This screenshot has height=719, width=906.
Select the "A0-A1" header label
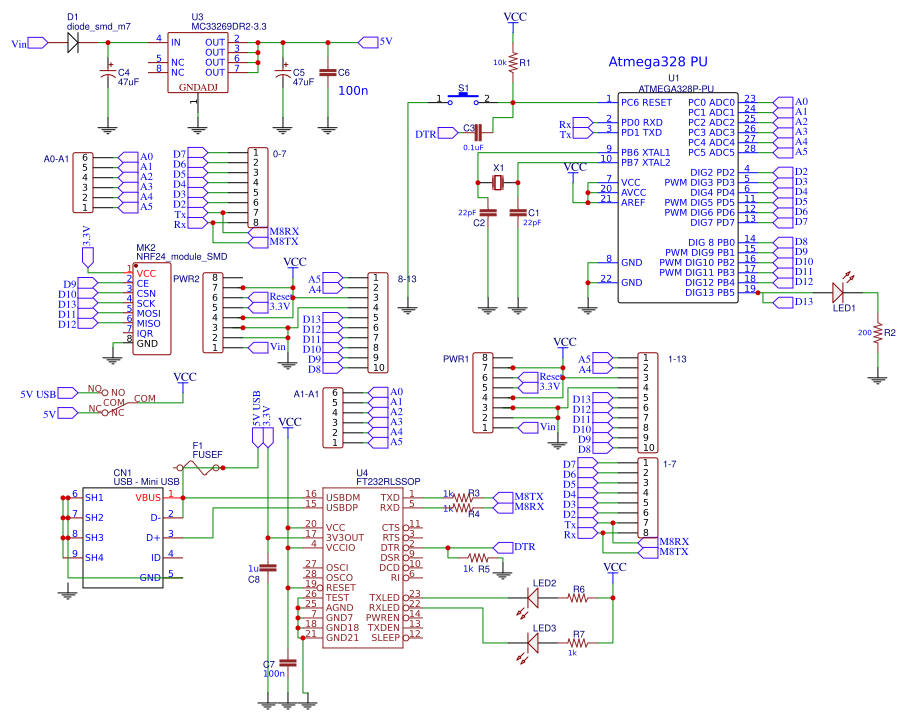click(x=56, y=159)
